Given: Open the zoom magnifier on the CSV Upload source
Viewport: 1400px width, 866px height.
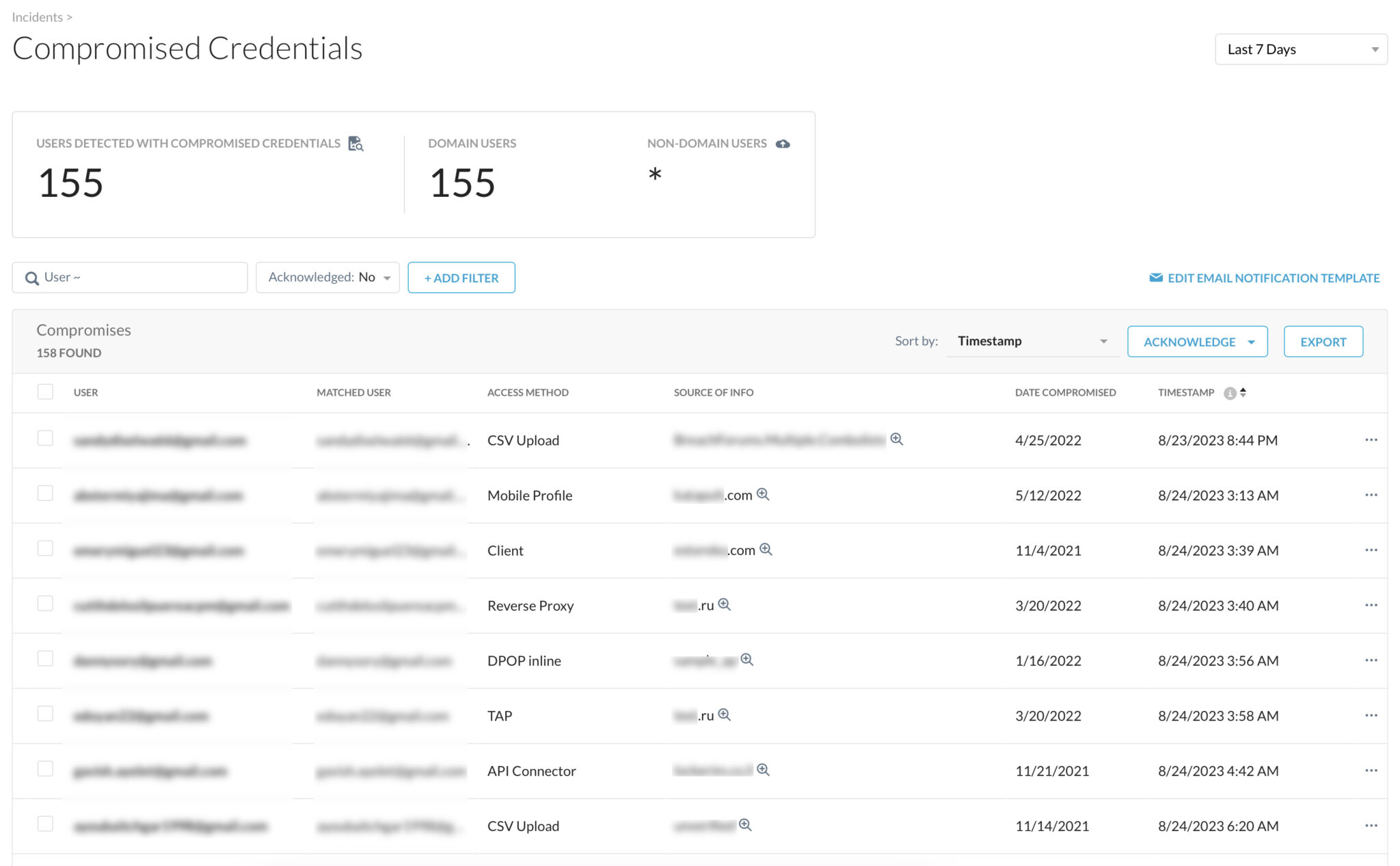Looking at the screenshot, I should tap(897, 439).
